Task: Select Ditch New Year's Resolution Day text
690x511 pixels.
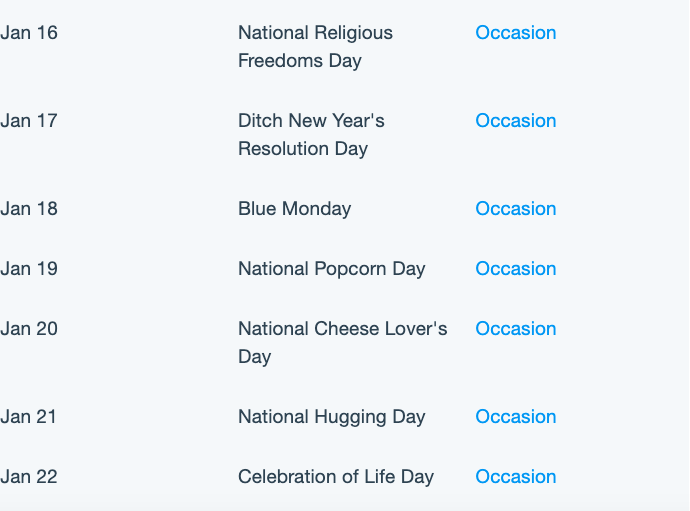Action: 312,135
